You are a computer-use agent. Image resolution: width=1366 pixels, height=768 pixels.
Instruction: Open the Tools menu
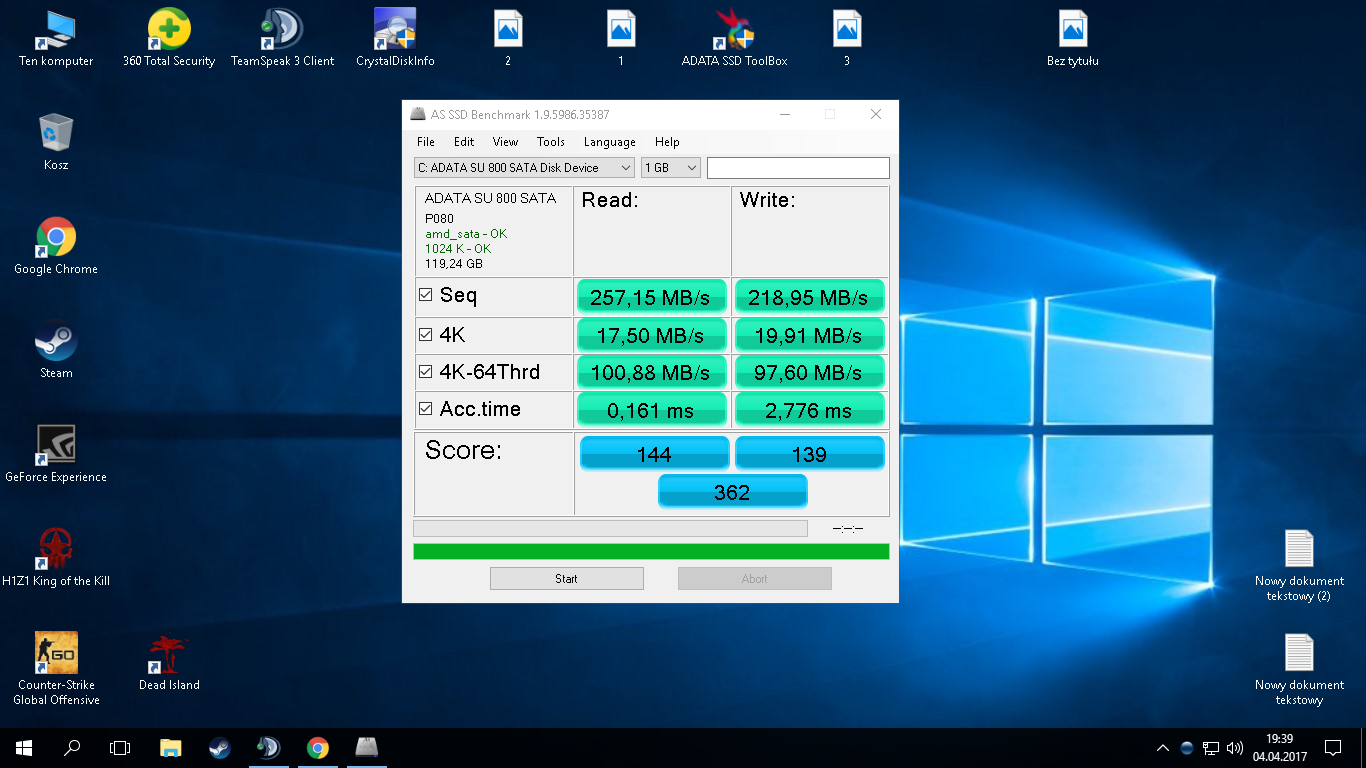[x=551, y=142]
